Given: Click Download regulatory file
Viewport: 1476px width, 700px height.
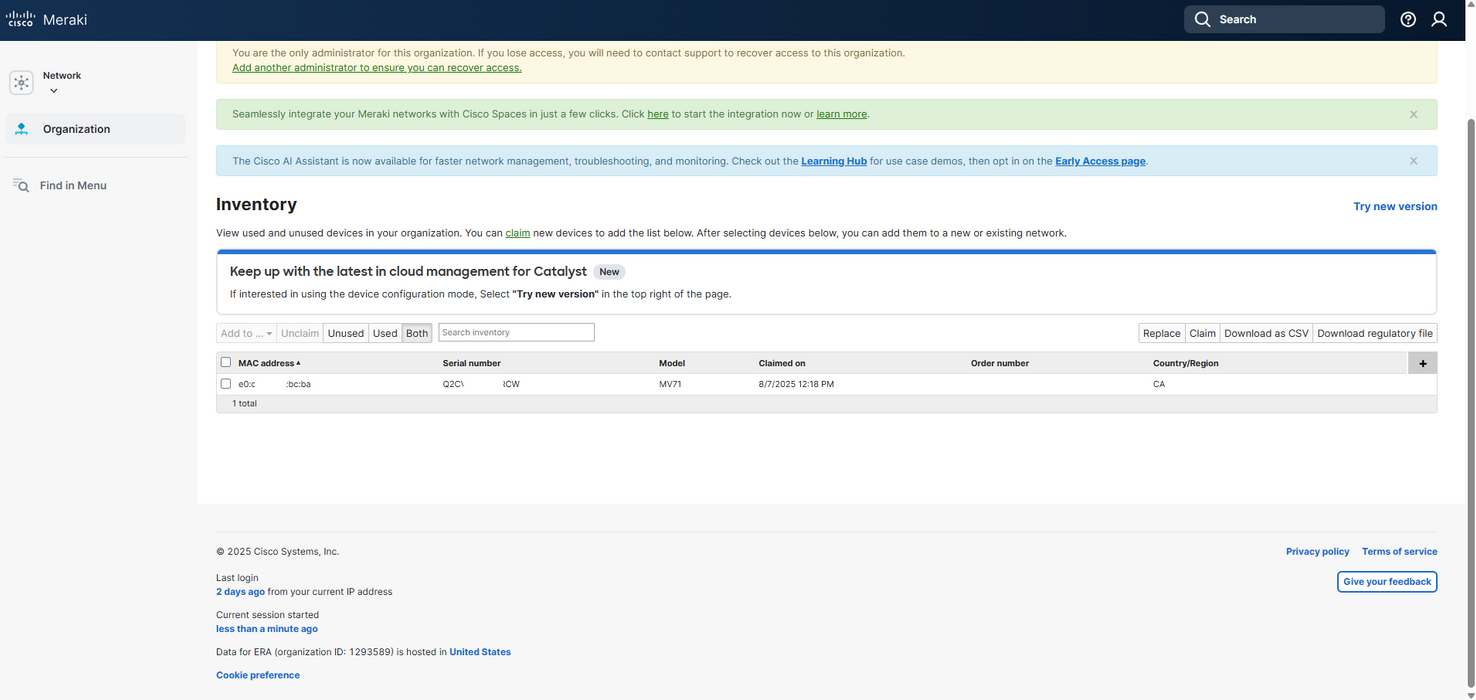Looking at the screenshot, I should [1375, 333].
